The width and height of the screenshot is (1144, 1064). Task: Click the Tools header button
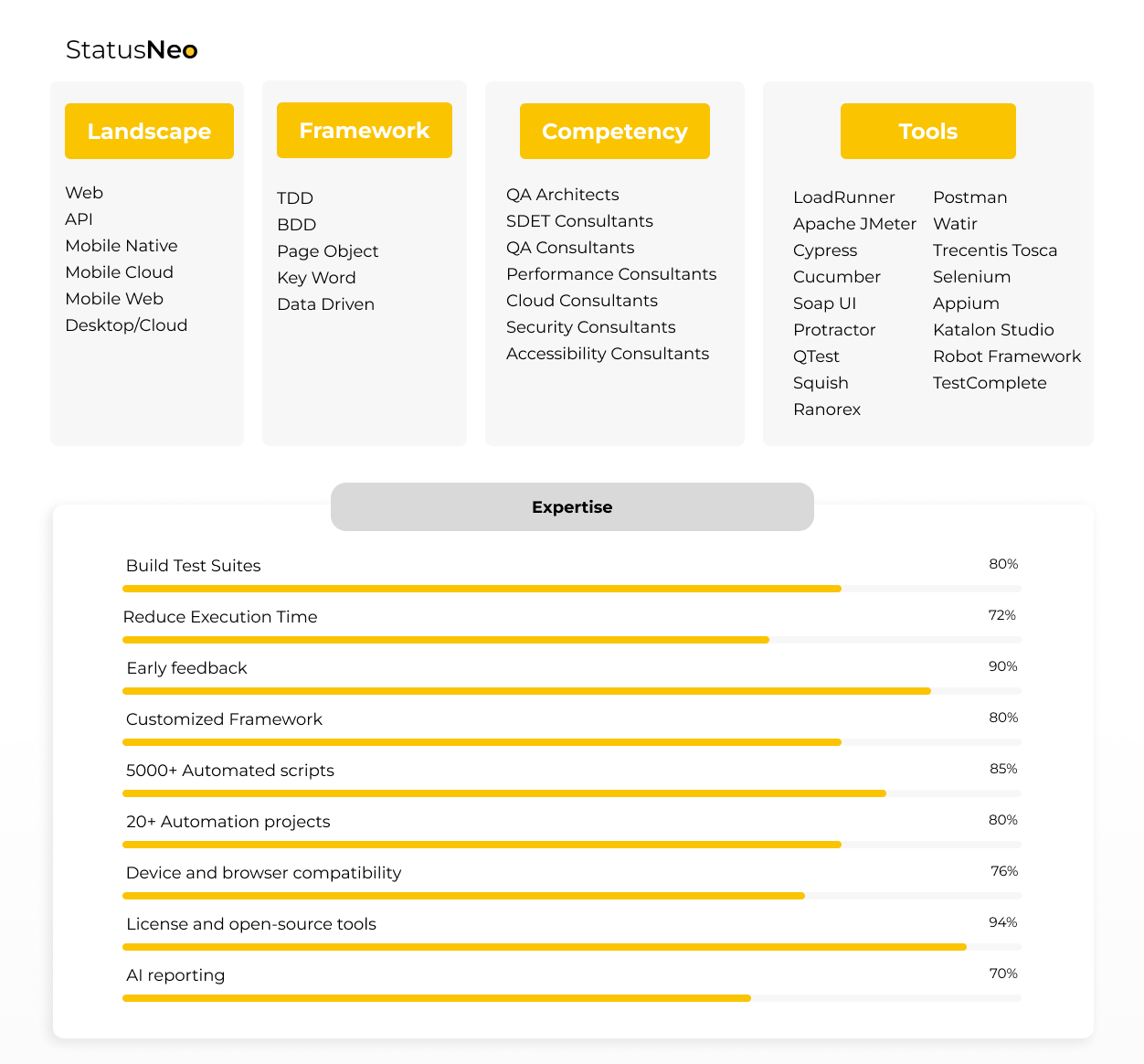(927, 131)
